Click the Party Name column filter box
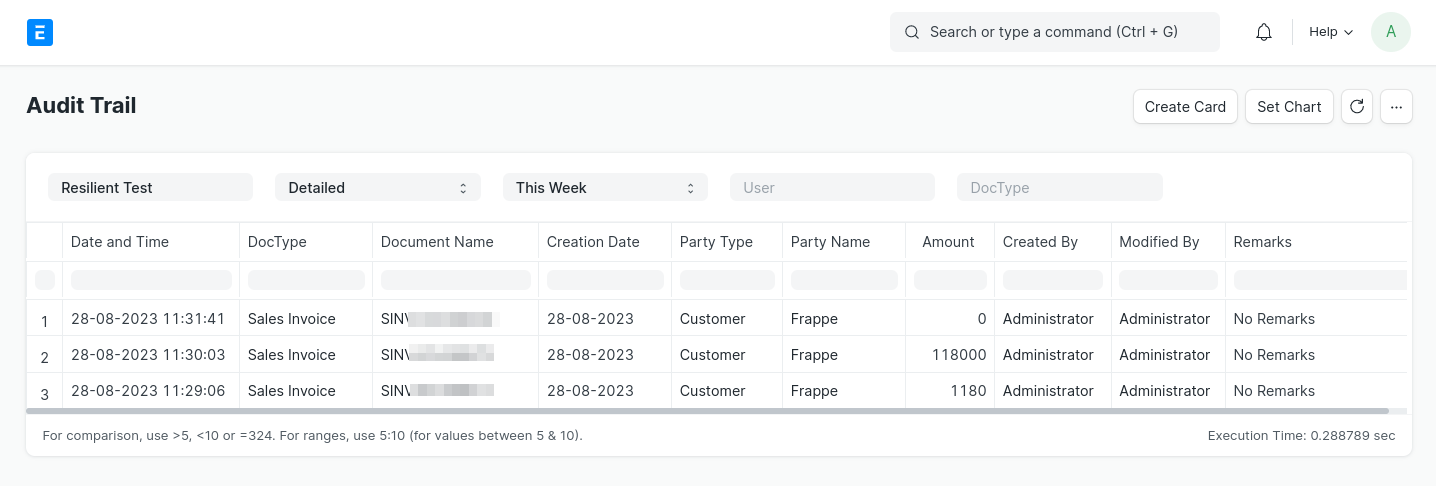The width and height of the screenshot is (1436, 486). [x=843, y=280]
